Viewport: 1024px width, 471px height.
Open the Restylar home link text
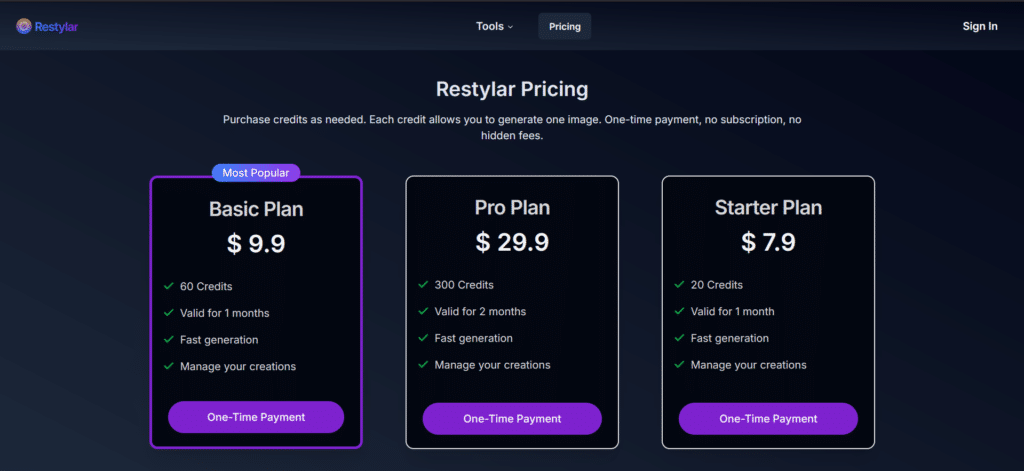56,27
